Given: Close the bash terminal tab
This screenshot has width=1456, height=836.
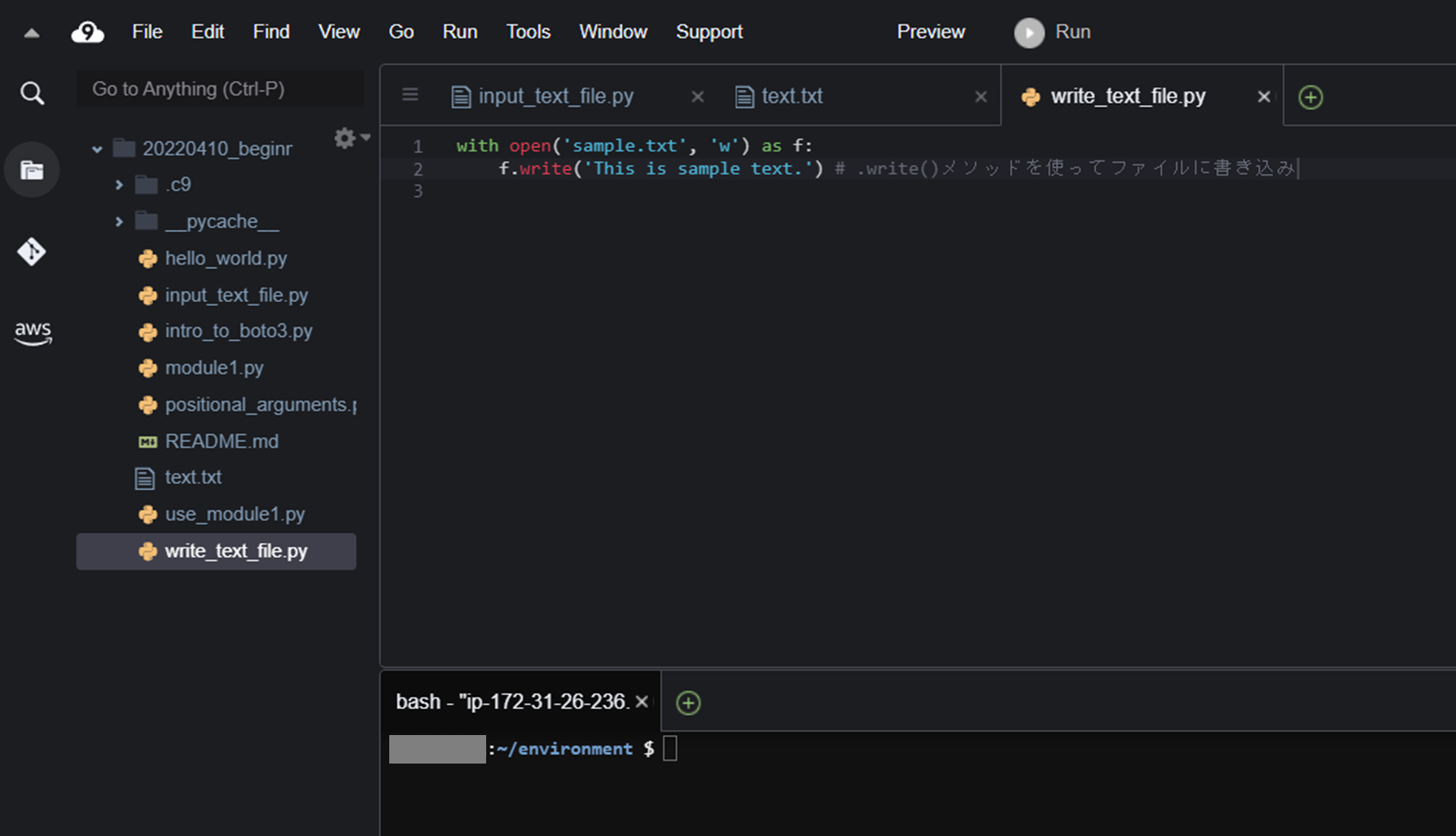Looking at the screenshot, I should click(x=642, y=702).
